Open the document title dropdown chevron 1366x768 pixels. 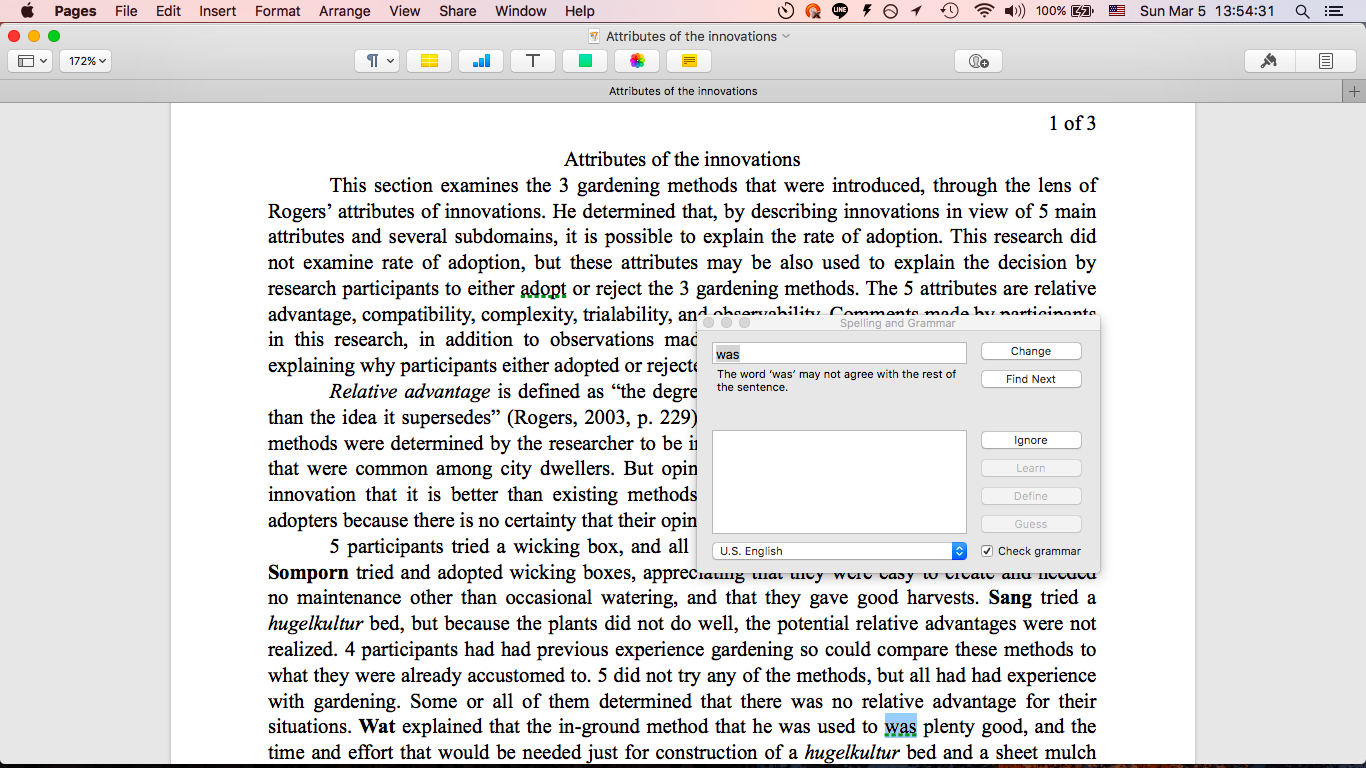pos(786,36)
